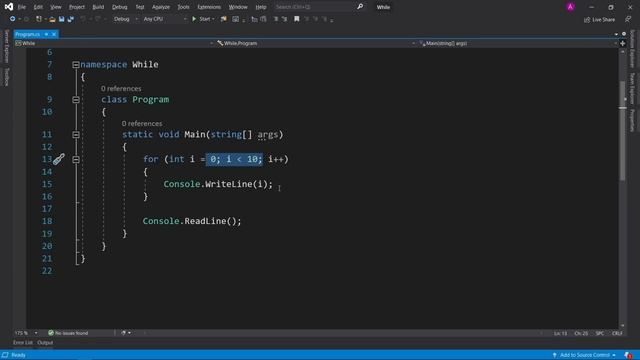Open the View menu
This screenshot has height=360, width=640.
point(56,7)
